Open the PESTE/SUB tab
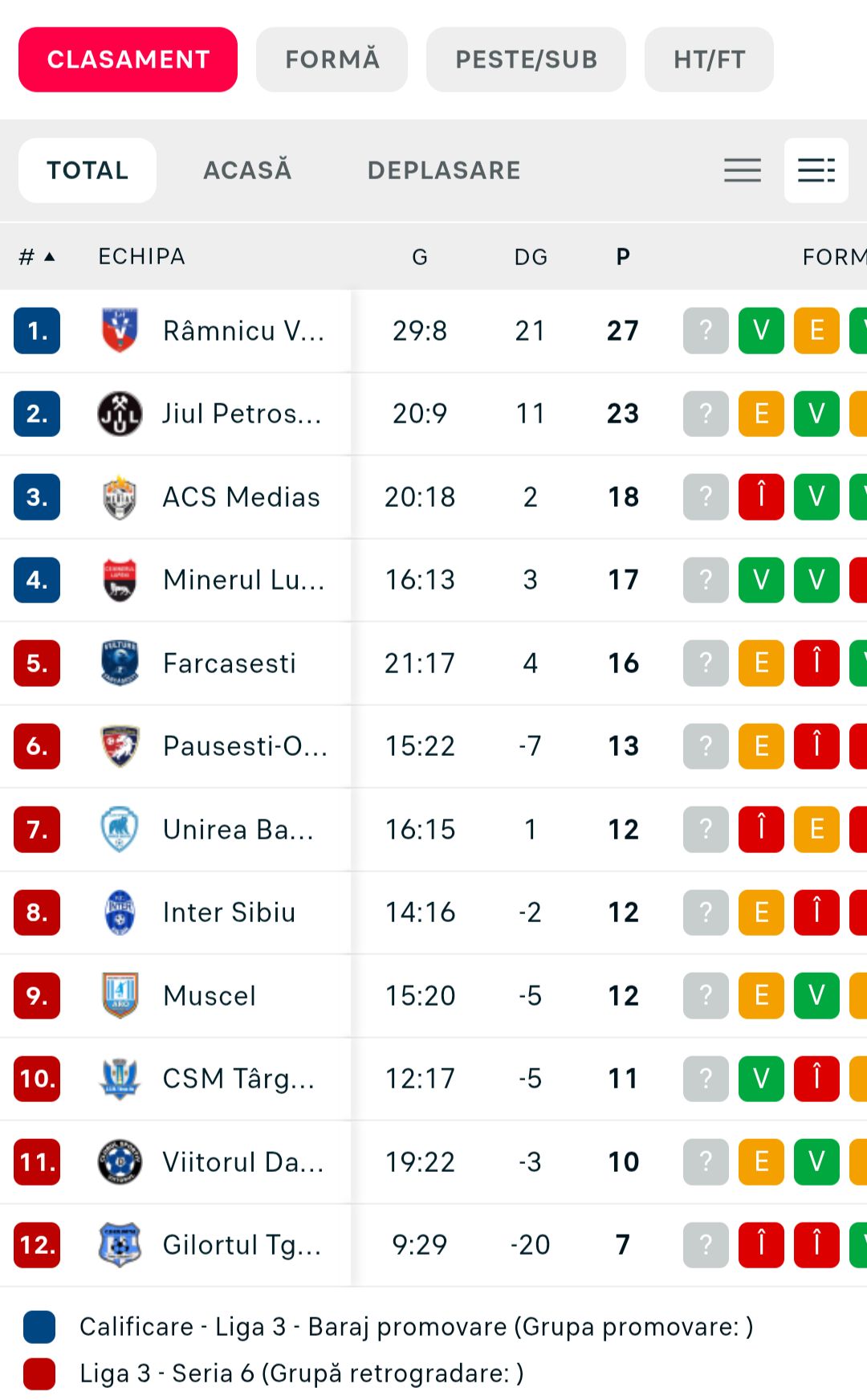This screenshot has width=867, height=1400. click(526, 59)
